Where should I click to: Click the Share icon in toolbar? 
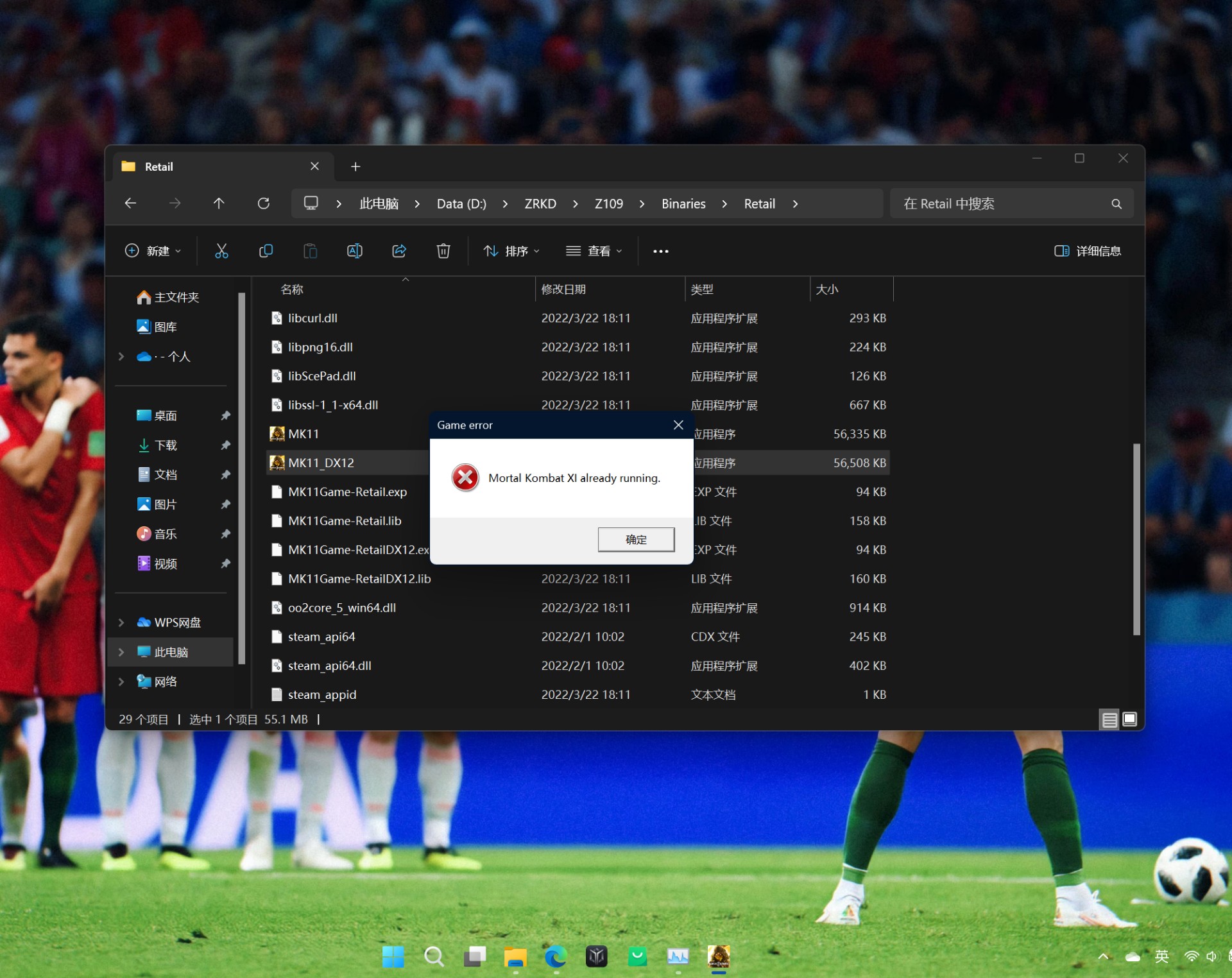pos(399,251)
